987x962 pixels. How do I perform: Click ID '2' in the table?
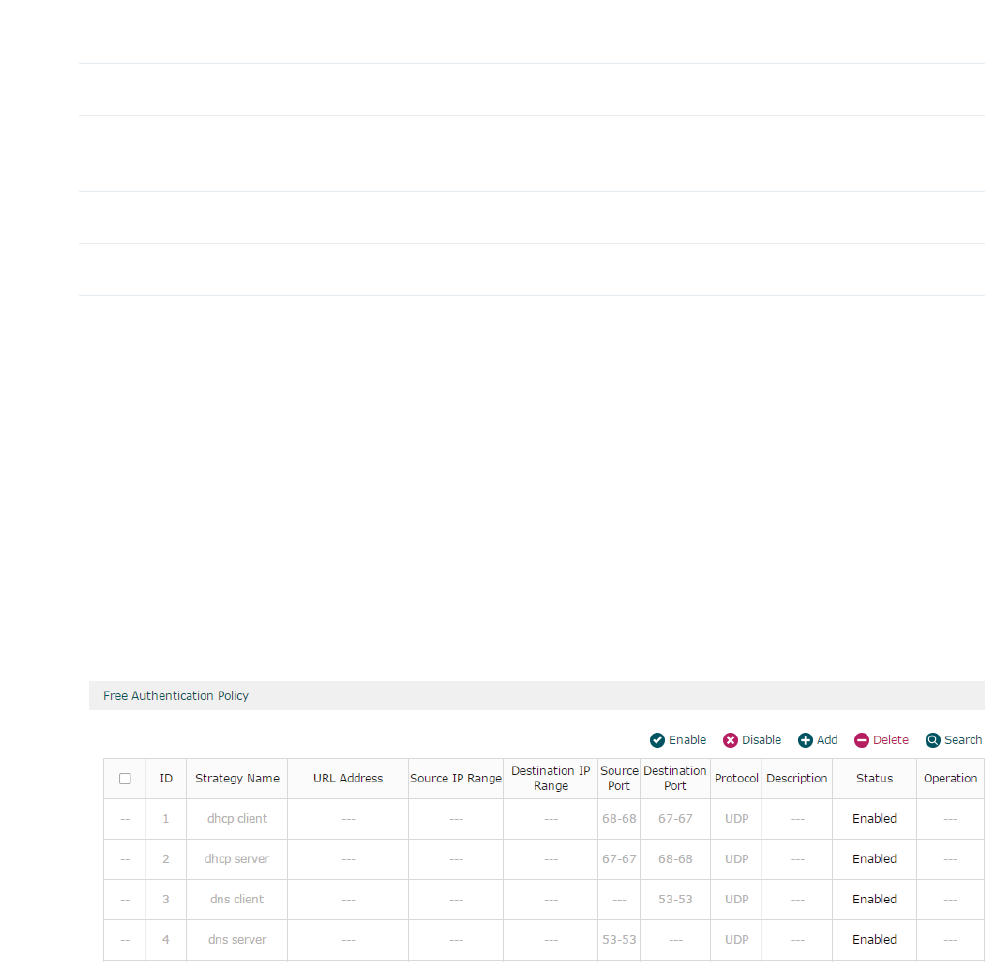click(x=166, y=859)
